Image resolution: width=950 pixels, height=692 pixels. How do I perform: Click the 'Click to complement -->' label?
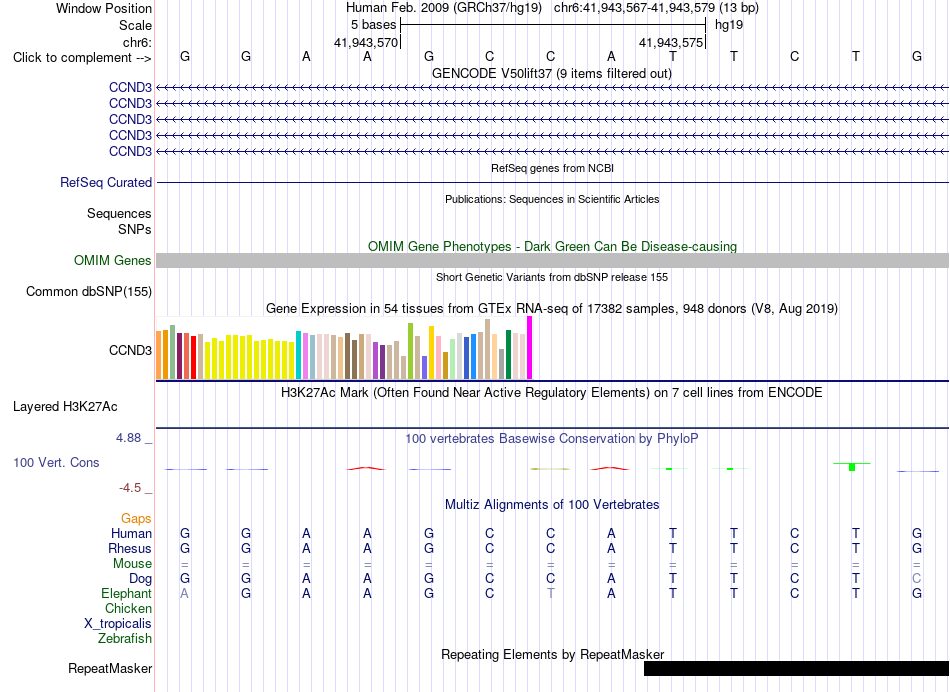point(82,58)
